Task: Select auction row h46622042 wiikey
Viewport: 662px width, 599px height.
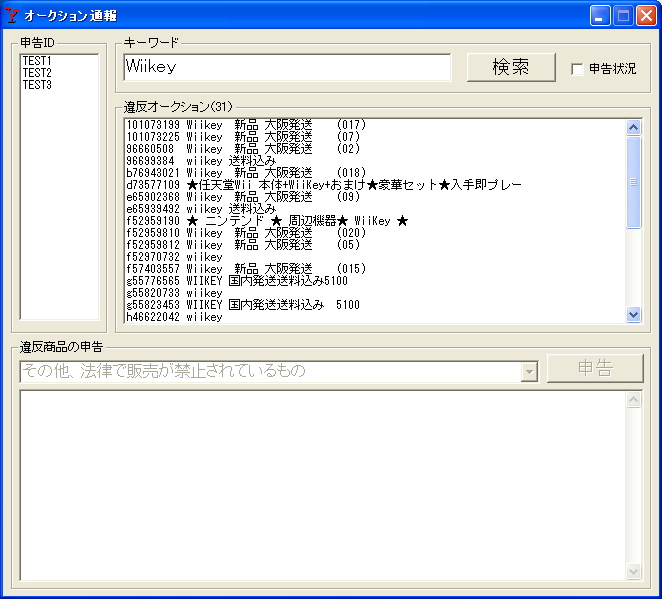Action: click(x=375, y=317)
